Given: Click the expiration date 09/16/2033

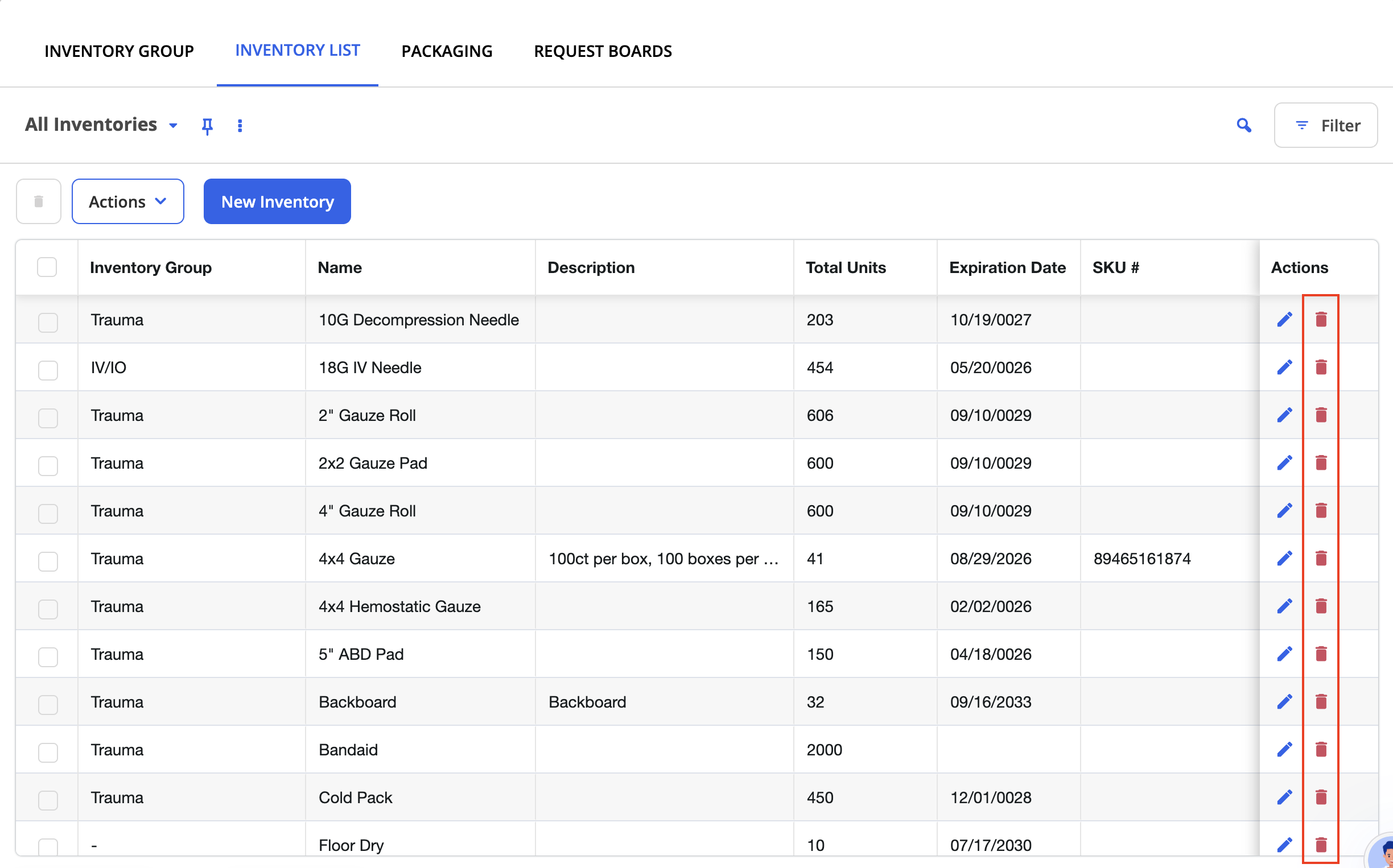Looking at the screenshot, I should [991, 701].
